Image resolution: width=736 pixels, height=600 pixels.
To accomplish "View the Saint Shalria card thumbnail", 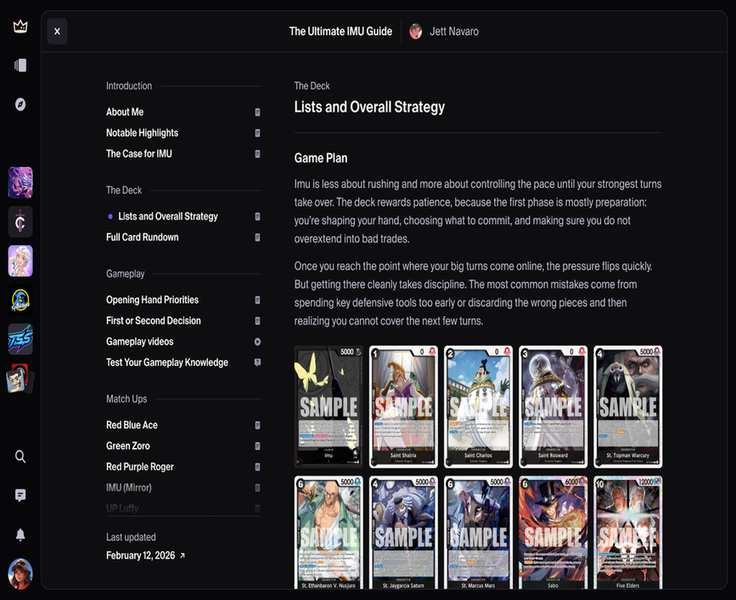I will [x=403, y=407].
